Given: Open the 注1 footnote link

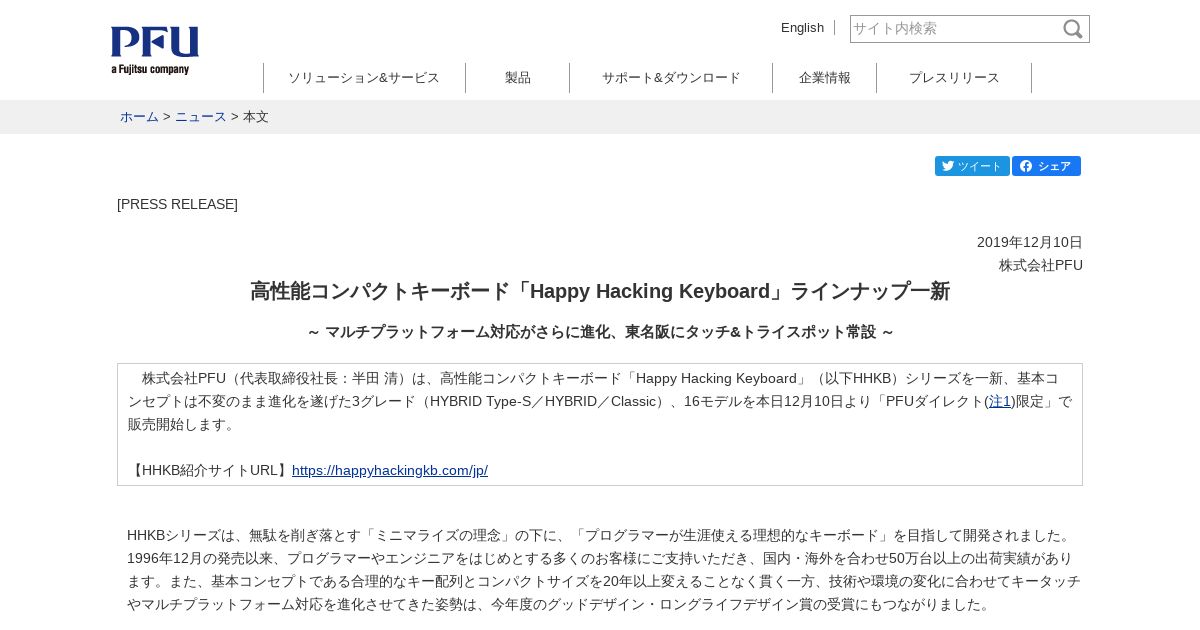Looking at the screenshot, I should pos(1000,401).
